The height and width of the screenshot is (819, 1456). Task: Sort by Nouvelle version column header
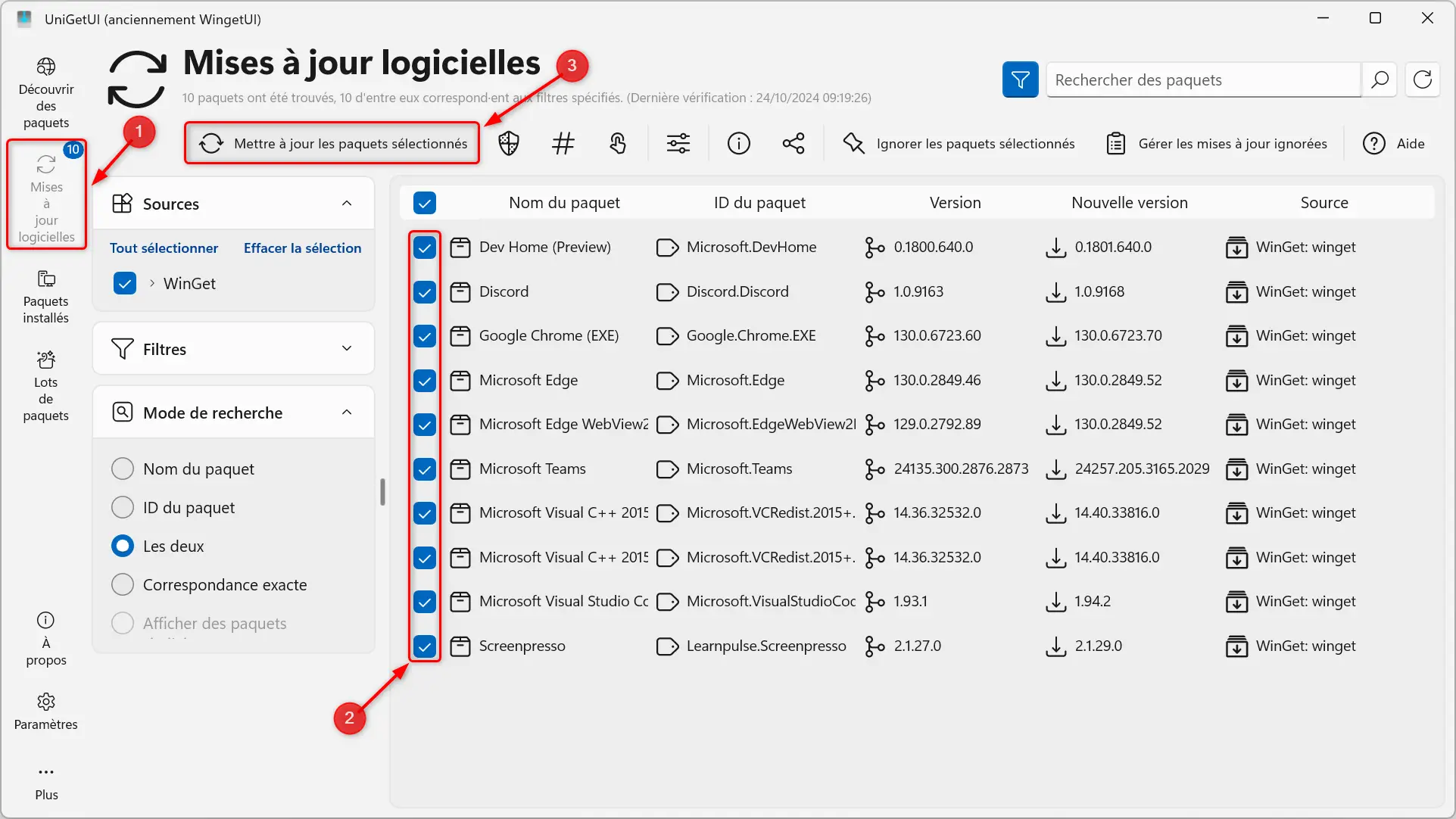[x=1130, y=203]
